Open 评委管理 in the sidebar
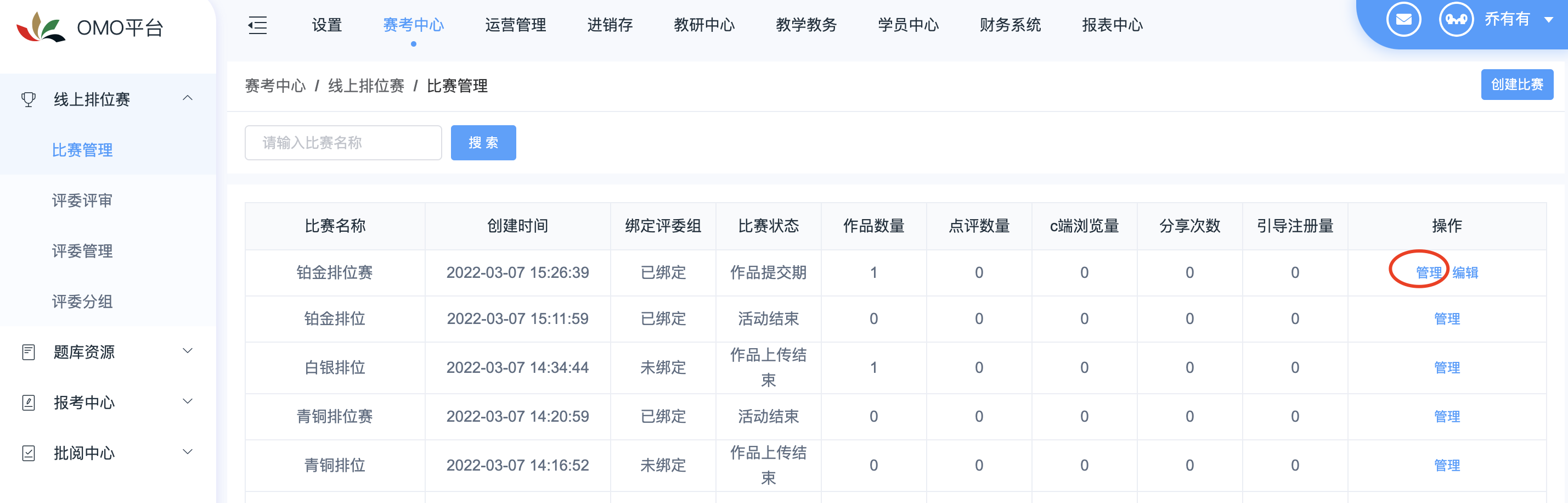 click(82, 251)
